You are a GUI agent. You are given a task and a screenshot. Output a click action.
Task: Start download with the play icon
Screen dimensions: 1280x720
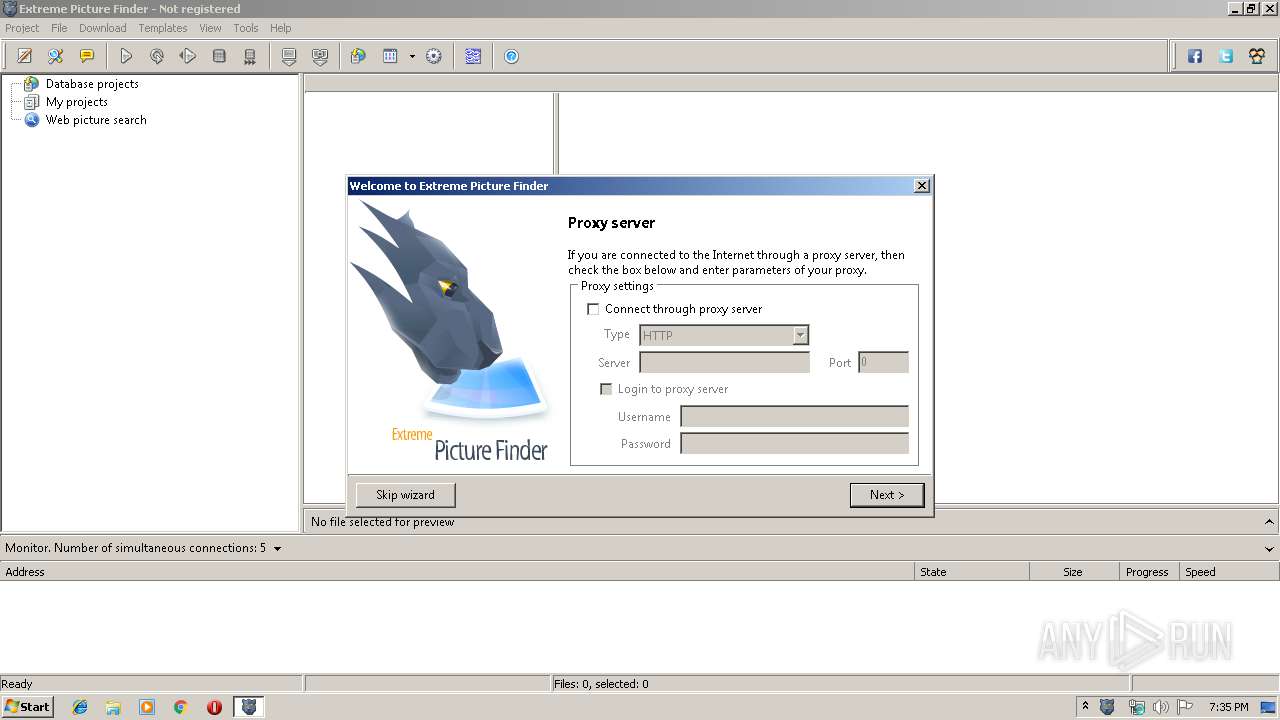pyautogui.click(x=126, y=57)
